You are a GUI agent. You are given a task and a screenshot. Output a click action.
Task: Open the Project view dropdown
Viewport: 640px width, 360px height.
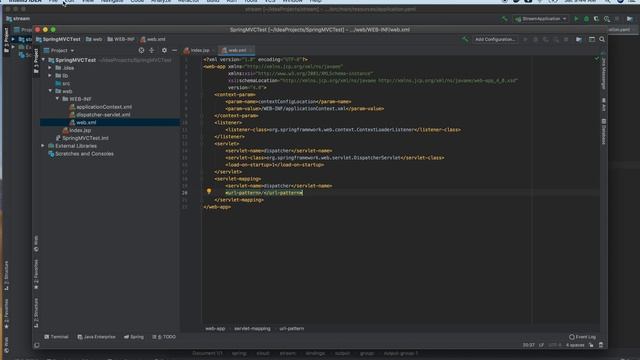click(59, 51)
